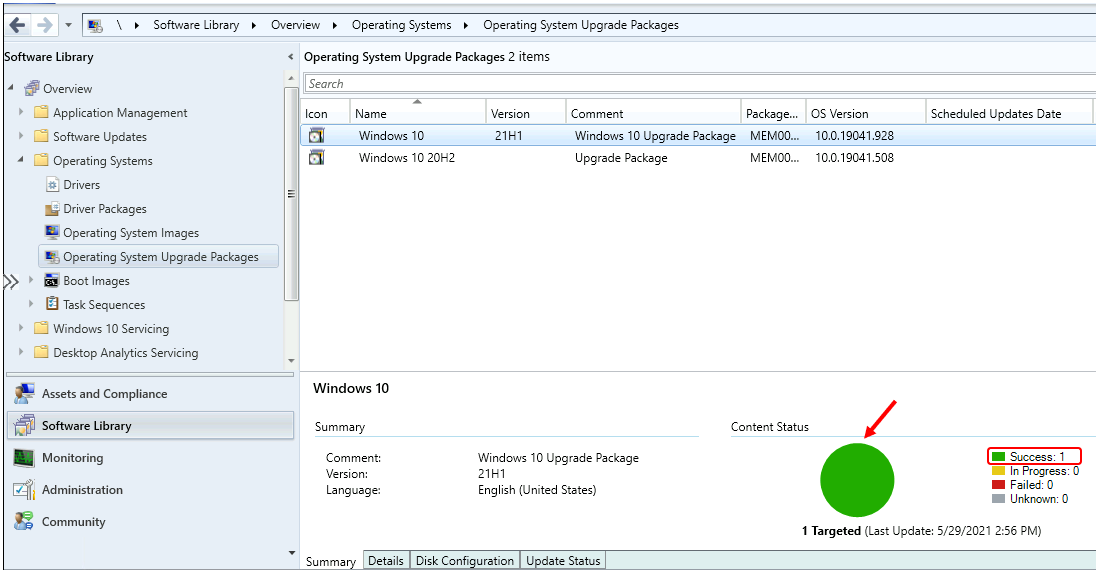Viewport: 1100px width, 574px height.
Task: Select the Application Management folder icon
Action: (41, 112)
